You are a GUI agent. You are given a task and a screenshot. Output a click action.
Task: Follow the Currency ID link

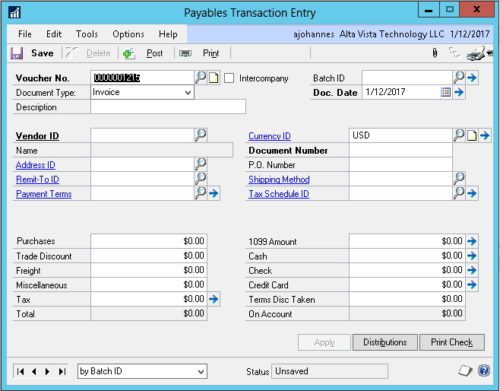tap(270, 136)
